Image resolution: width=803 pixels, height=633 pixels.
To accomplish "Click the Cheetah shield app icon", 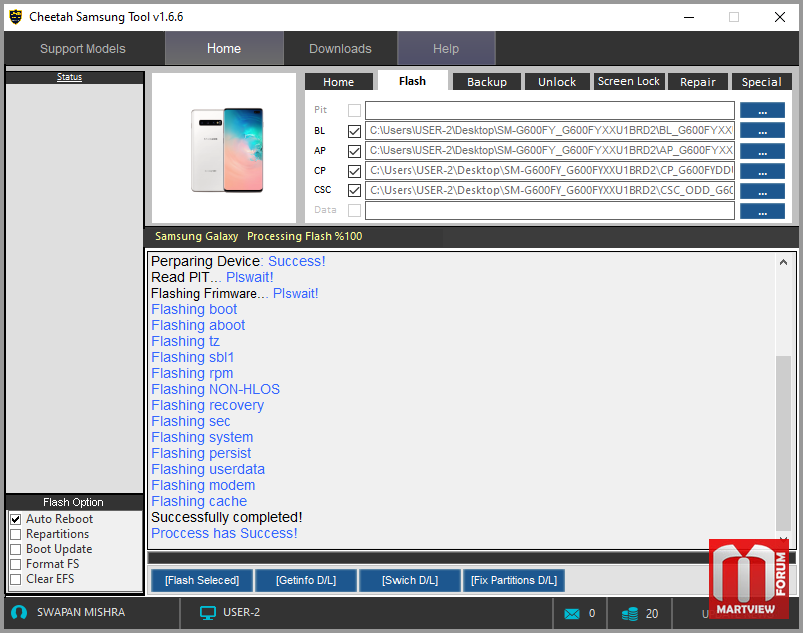I will coord(16,17).
